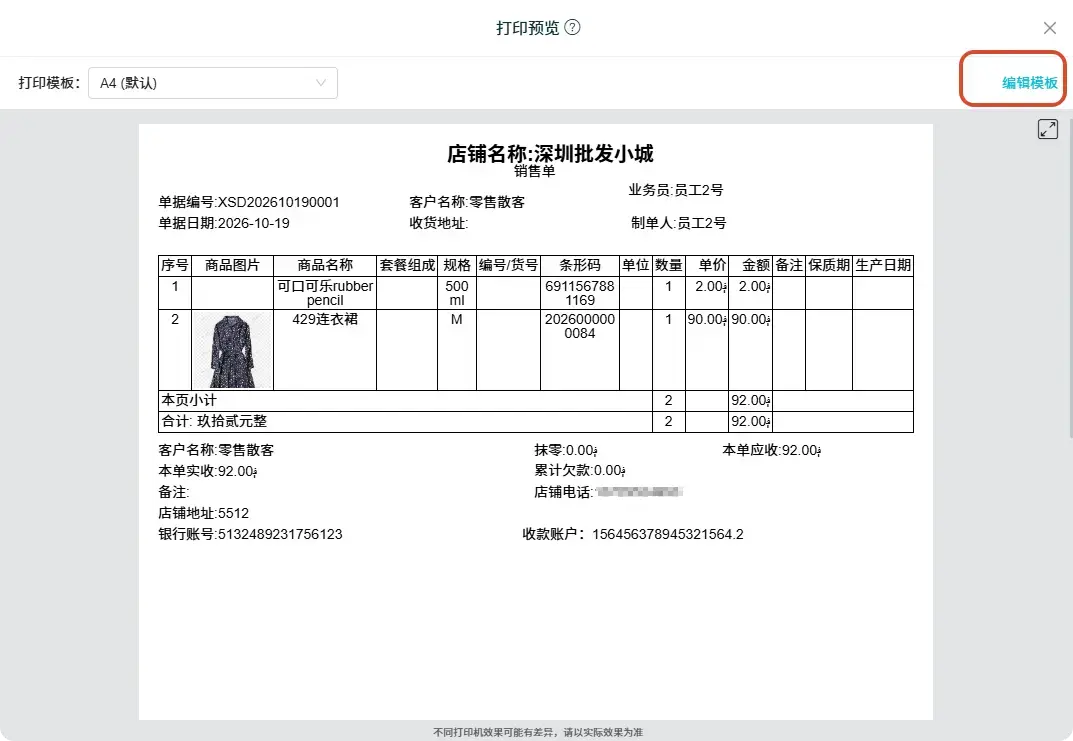Click the barcode 6911567881169 cell
The width and height of the screenshot is (1073, 741).
point(580,293)
